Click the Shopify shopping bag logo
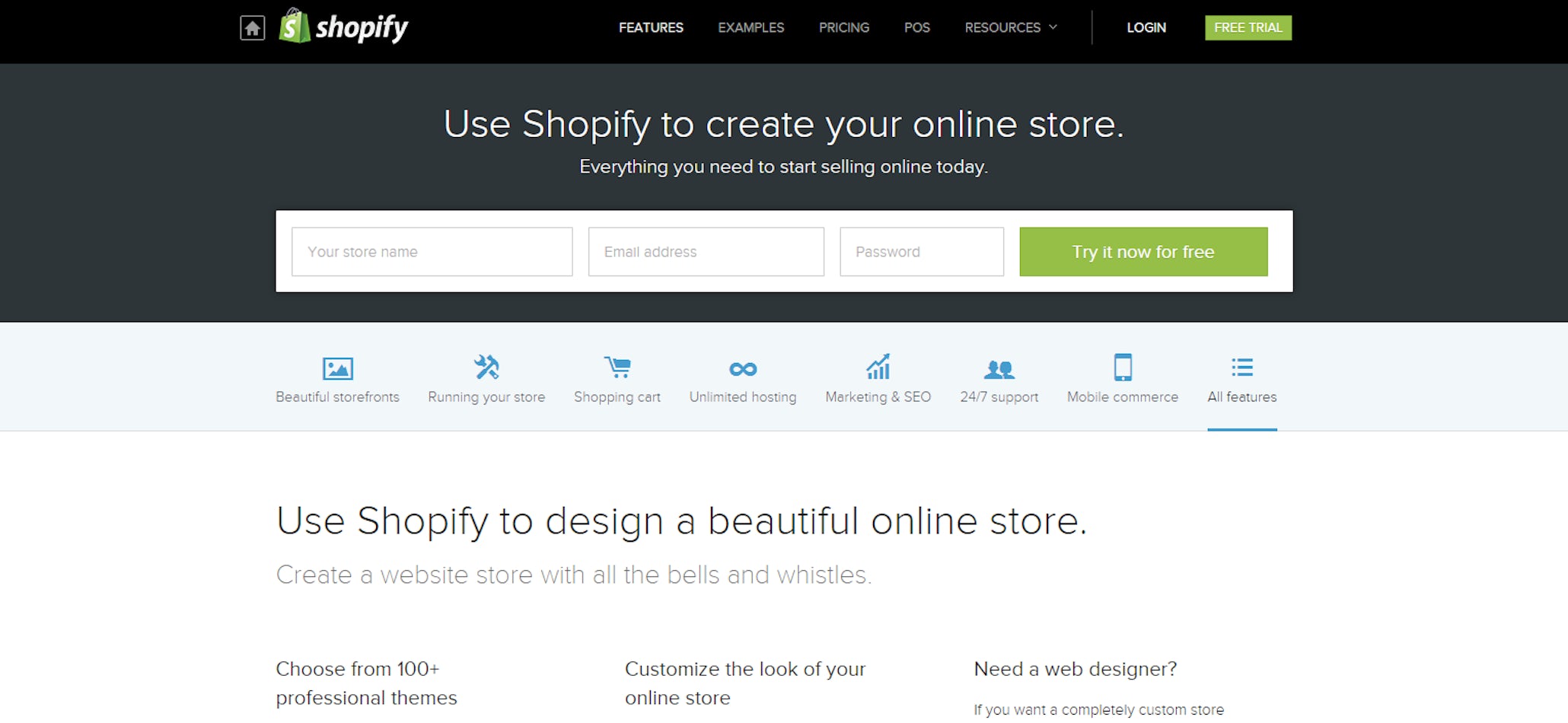The width and height of the screenshot is (1568, 723). pos(295,25)
